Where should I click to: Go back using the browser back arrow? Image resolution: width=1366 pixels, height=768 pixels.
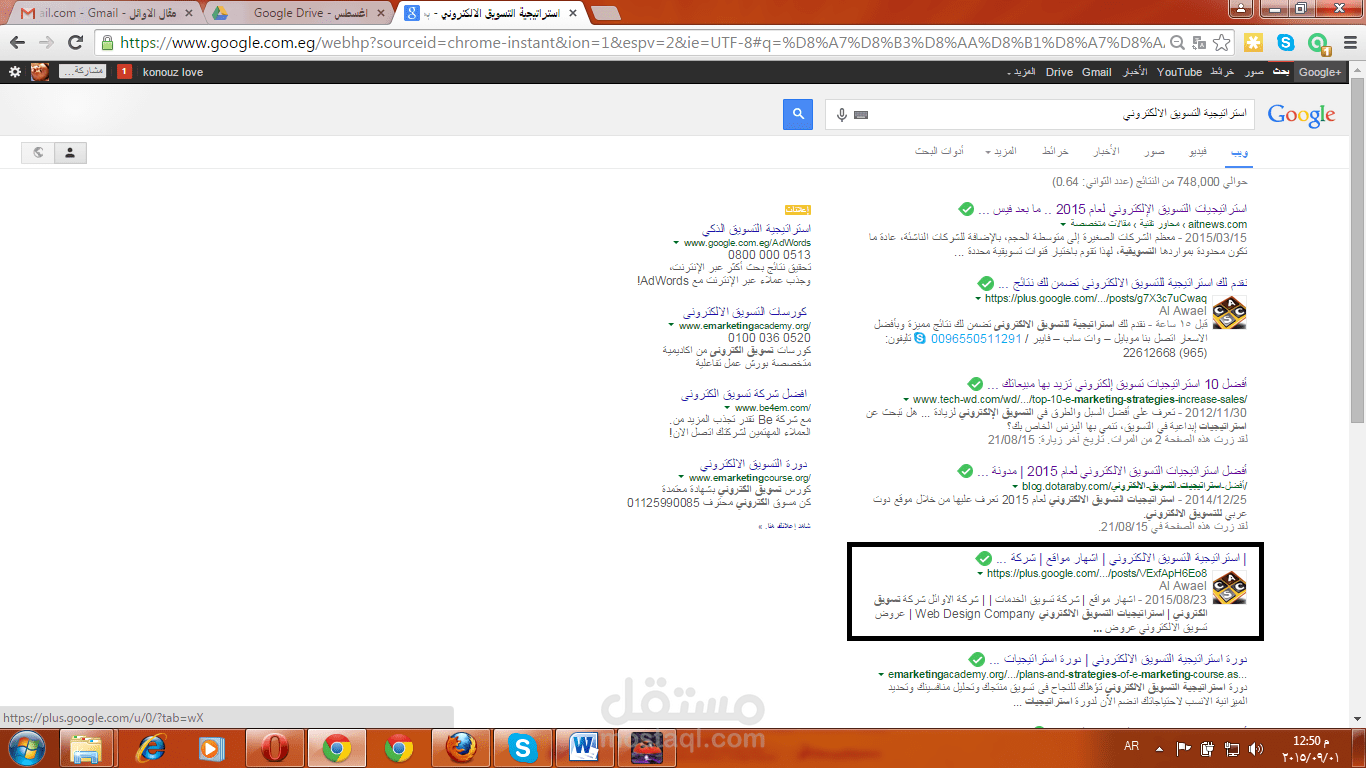(17, 43)
